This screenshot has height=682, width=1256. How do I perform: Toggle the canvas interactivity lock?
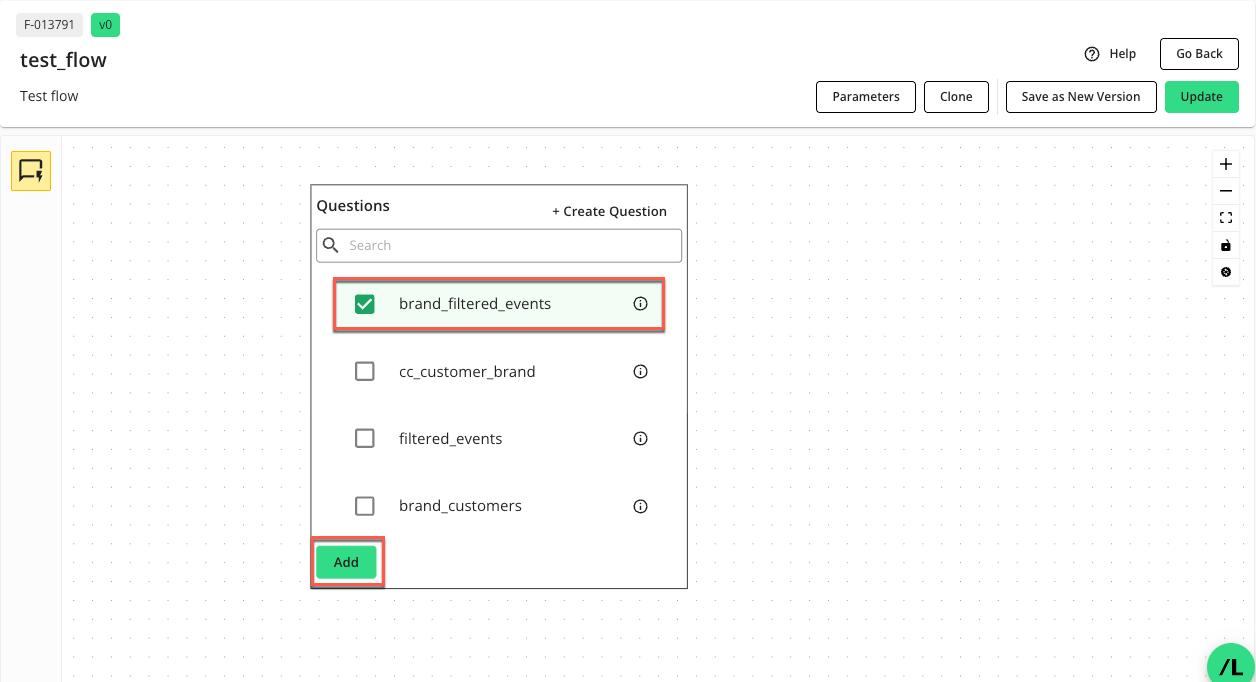tap(1225, 245)
